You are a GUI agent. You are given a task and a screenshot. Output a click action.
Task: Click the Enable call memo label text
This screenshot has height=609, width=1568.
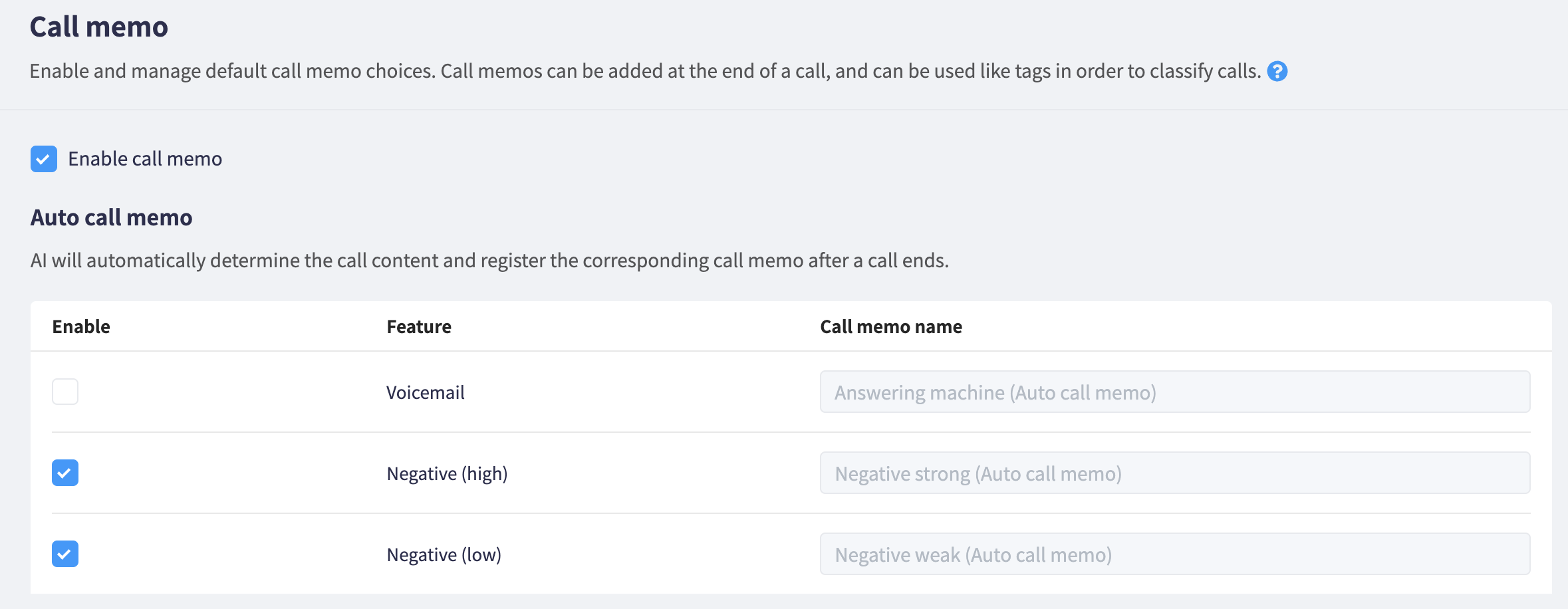pyautogui.click(x=145, y=159)
